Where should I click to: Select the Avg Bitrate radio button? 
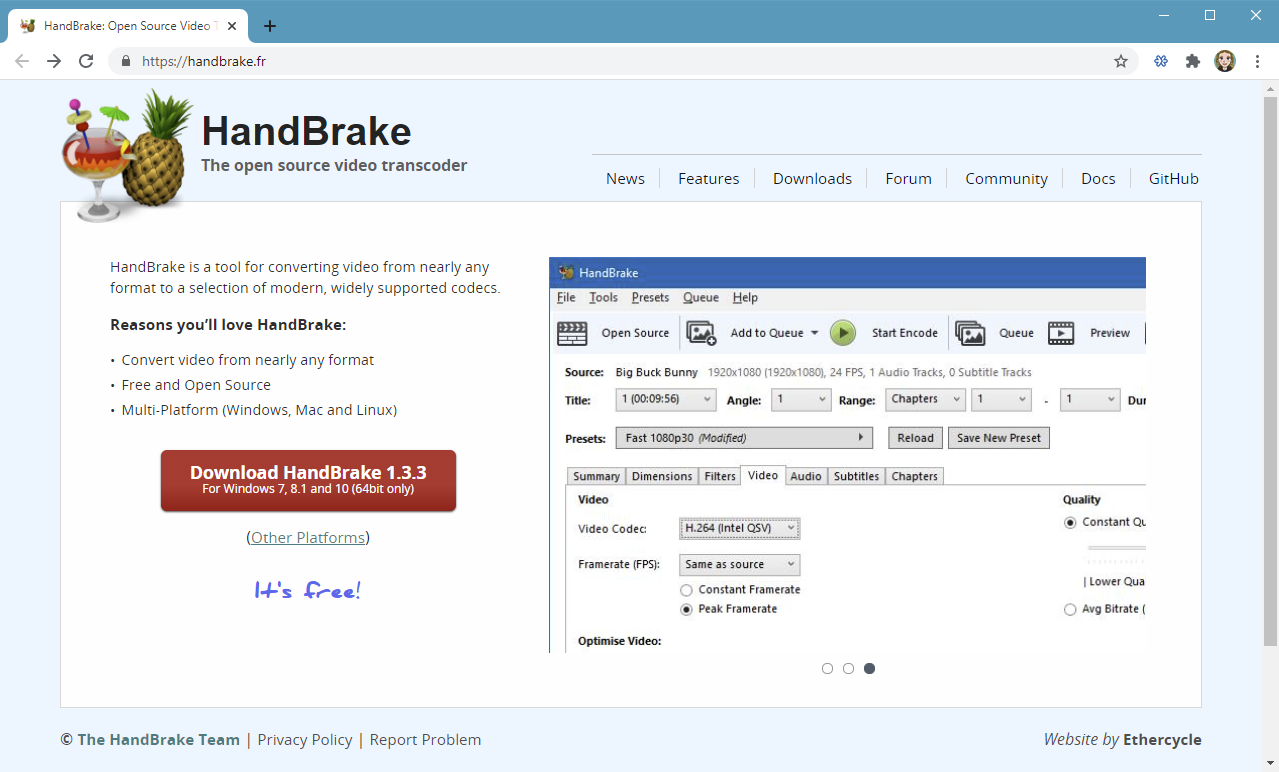click(1070, 609)
